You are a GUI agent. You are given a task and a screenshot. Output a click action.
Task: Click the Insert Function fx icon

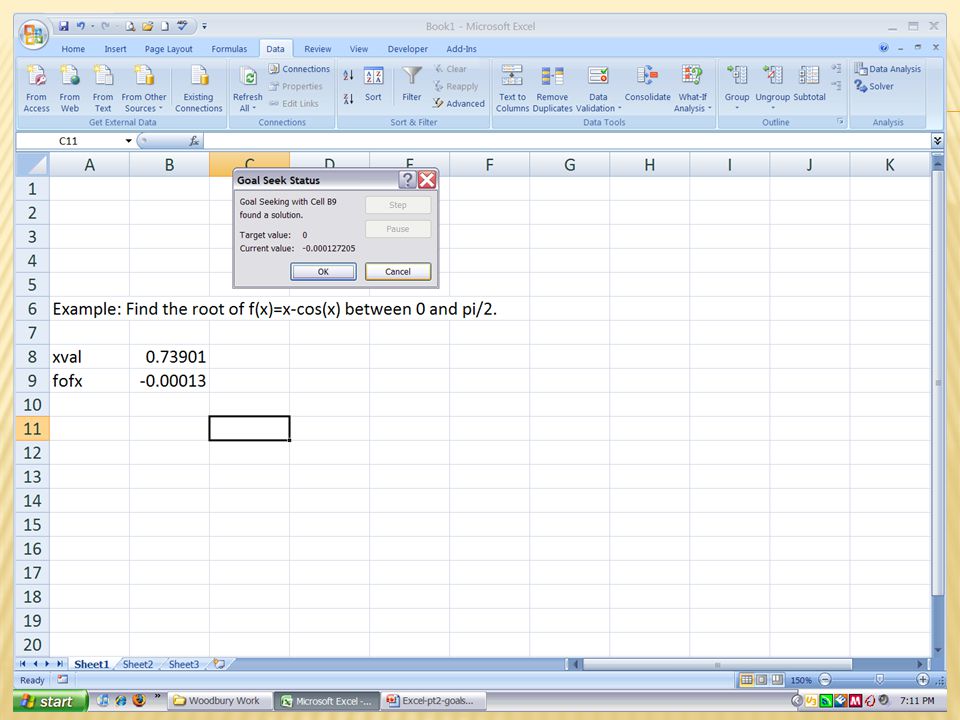tap(194, 141)
